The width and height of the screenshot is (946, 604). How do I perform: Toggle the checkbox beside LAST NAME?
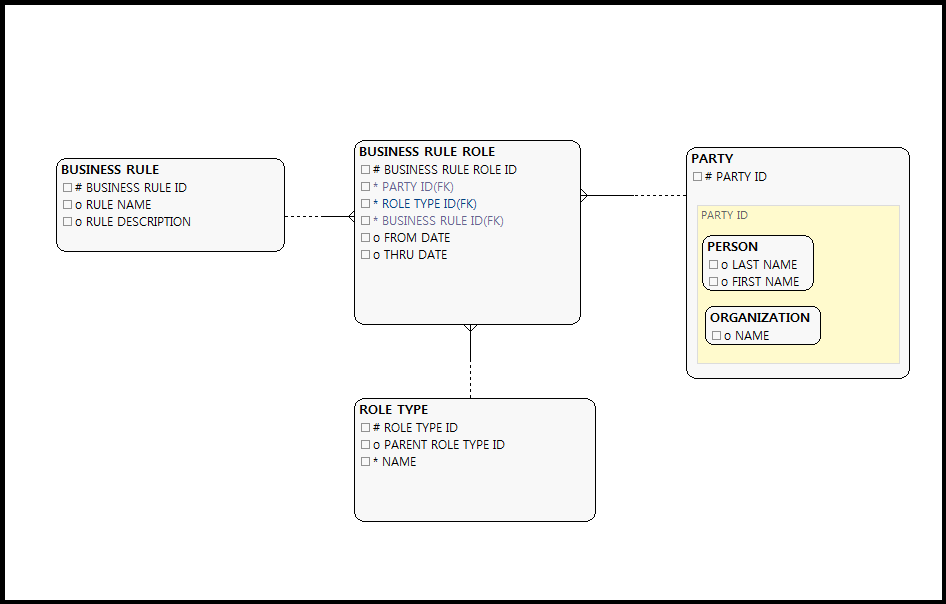[714, 265]
